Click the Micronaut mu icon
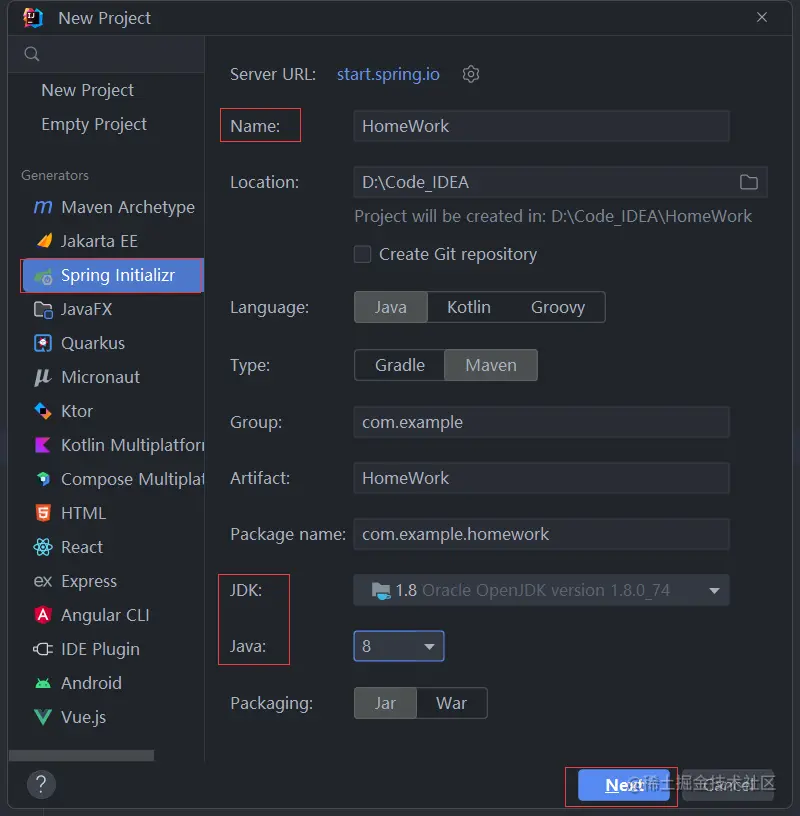This screenshot has height=816, width=800. point(43,377)
